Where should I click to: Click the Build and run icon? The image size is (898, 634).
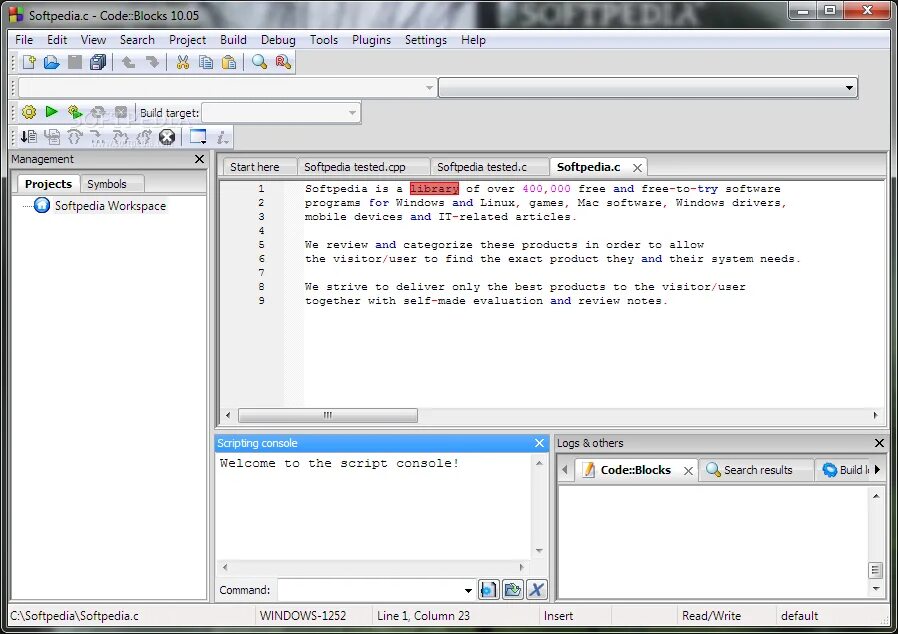[74, 112]
